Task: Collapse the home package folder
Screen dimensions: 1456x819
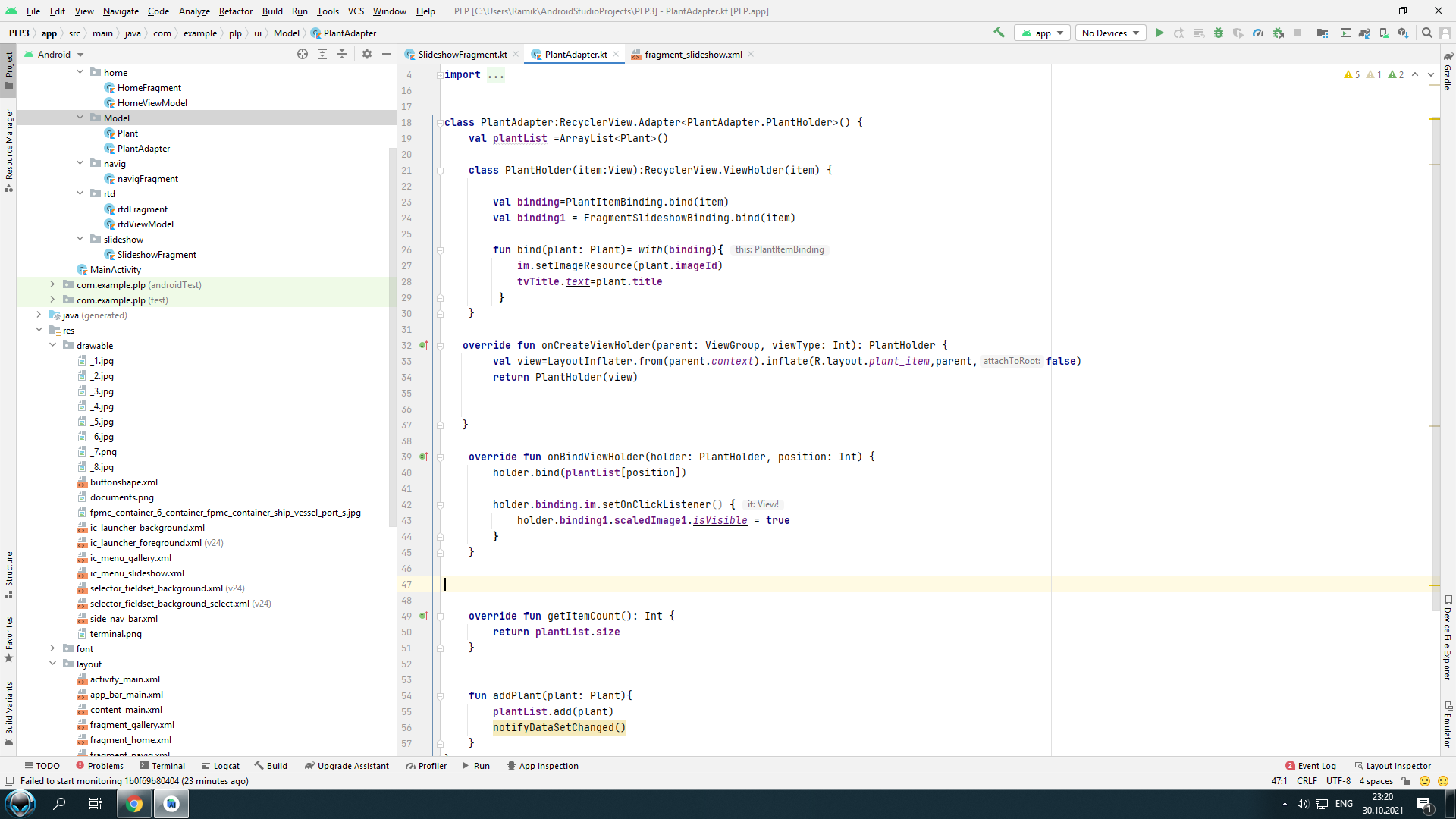Action: click(x=80, y=72)
